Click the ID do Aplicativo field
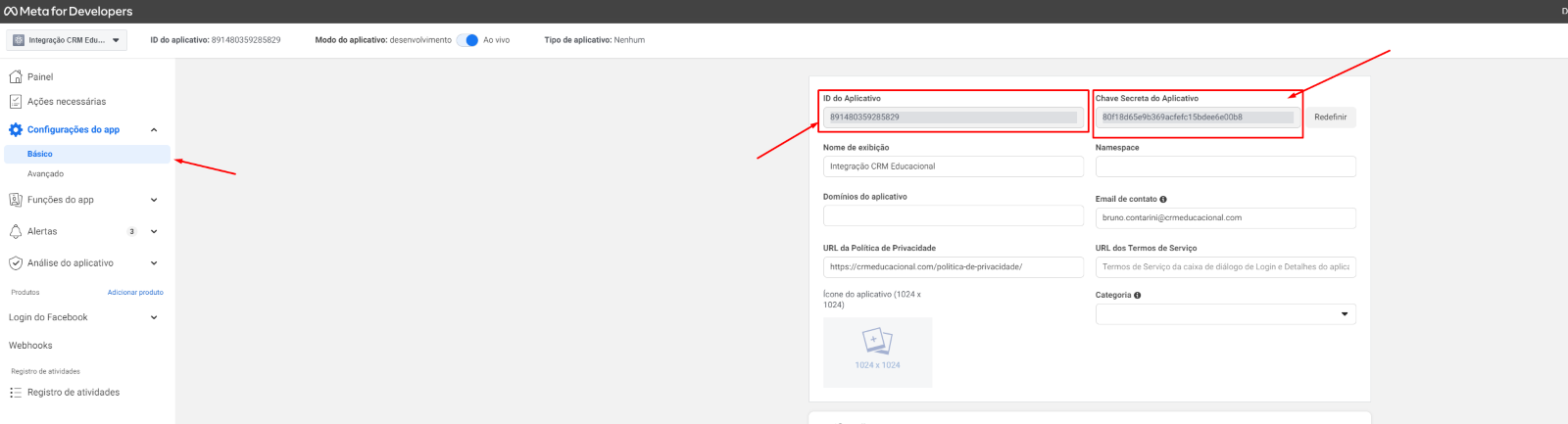Screen dimensions: 1568x424 click(x=954, y=117)
